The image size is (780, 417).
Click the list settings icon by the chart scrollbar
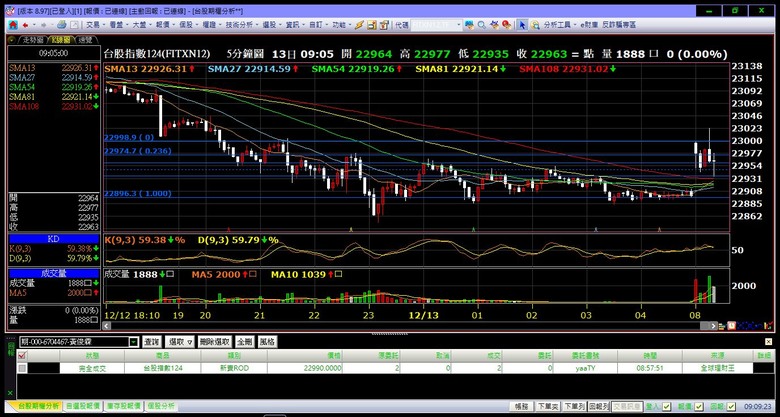[x=722, y=325]
